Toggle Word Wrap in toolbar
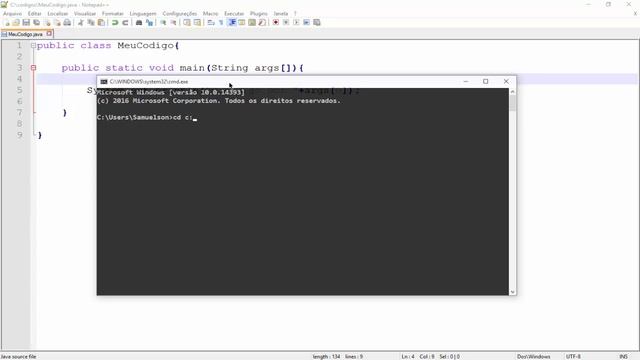Image resolution: width=640 pixels, height=360 pixels. [x=211, y=22]
